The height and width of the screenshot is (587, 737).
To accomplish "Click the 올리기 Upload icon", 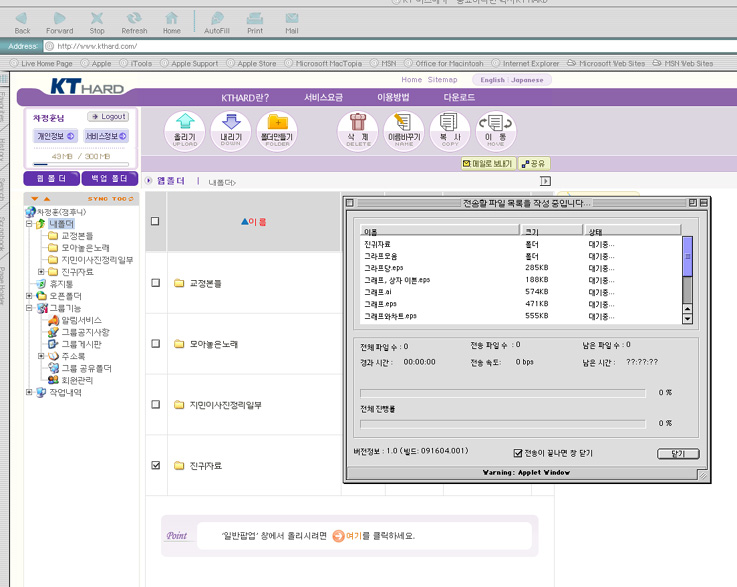I will pos(185,131).
